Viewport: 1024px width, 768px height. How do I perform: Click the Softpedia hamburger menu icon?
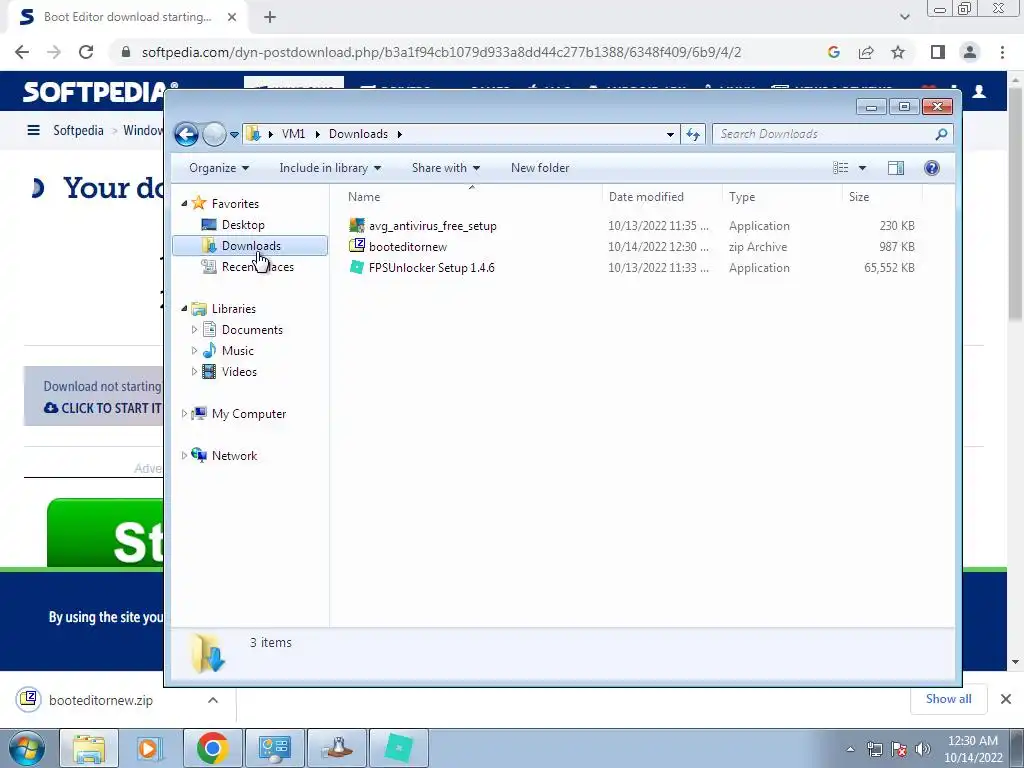[x=33, y=130]
